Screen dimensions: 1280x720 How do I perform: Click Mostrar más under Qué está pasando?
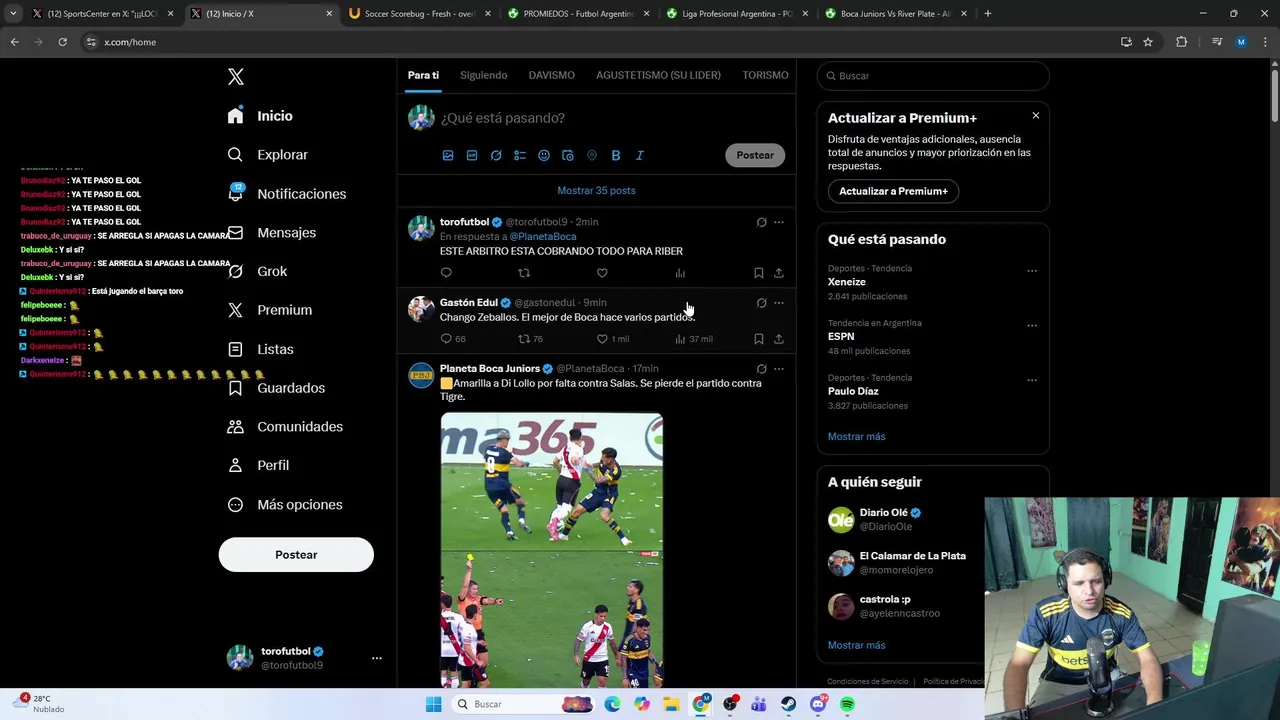tap(856, 436)
